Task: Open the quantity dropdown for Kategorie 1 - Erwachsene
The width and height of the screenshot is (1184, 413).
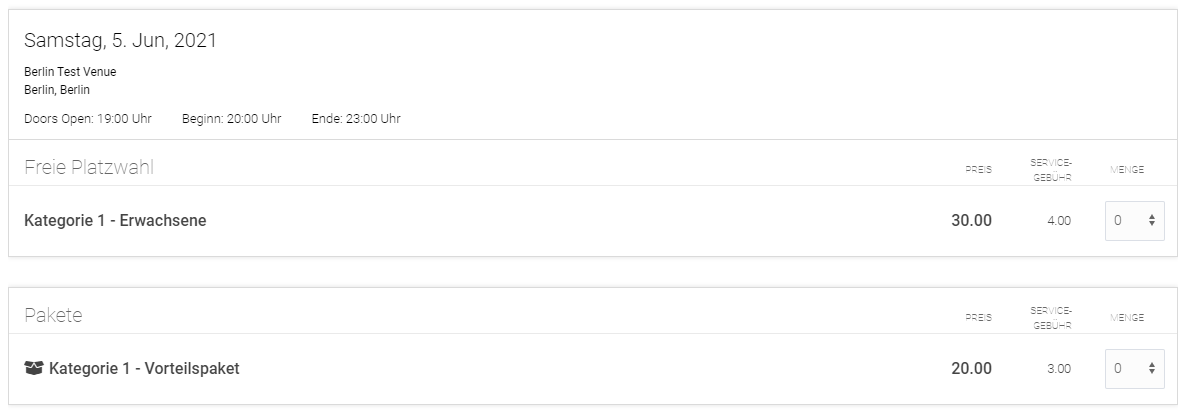Action: [x=1134, y=221]
